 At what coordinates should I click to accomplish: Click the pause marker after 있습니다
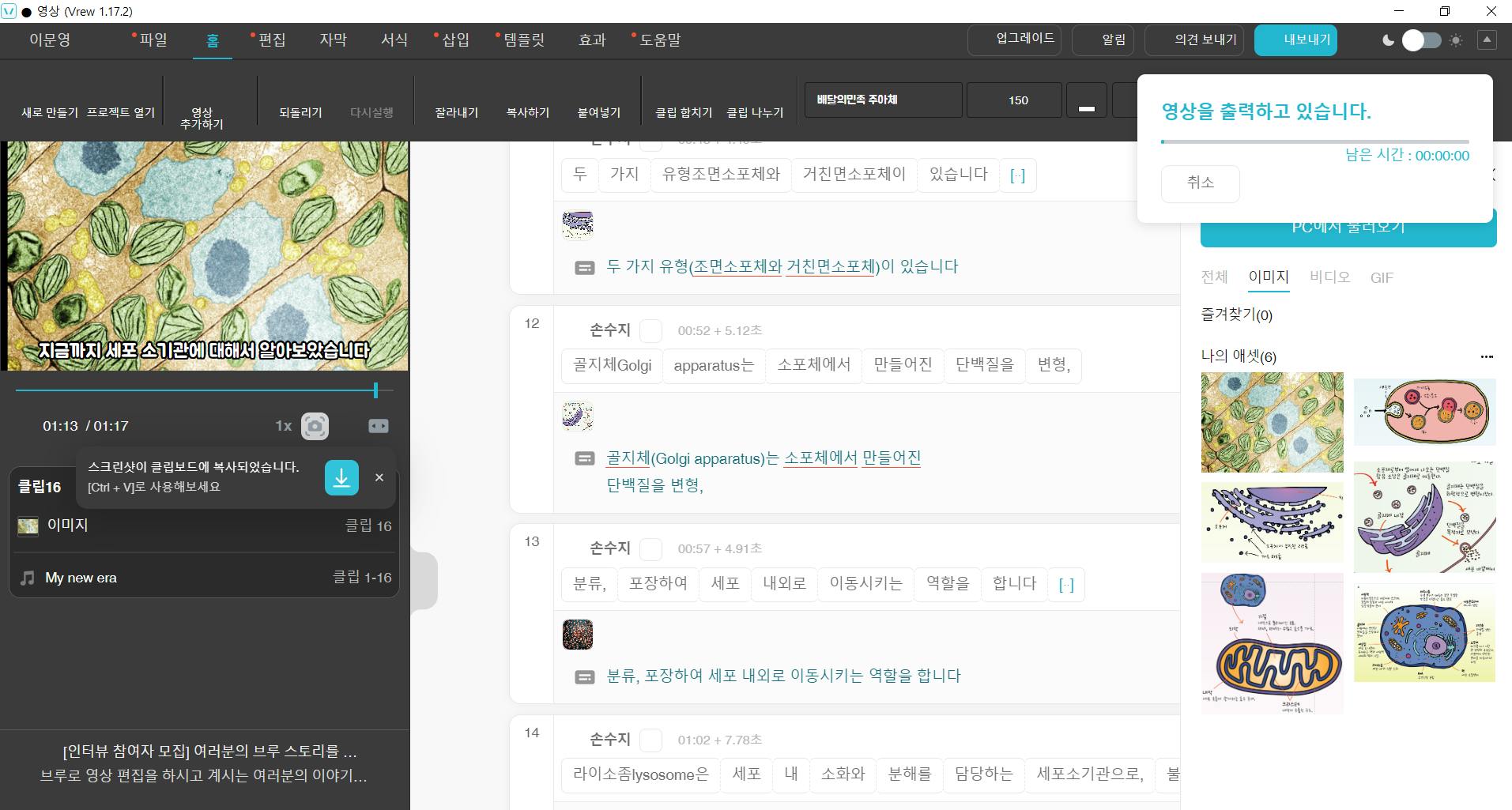click(x=1018, y=175)
